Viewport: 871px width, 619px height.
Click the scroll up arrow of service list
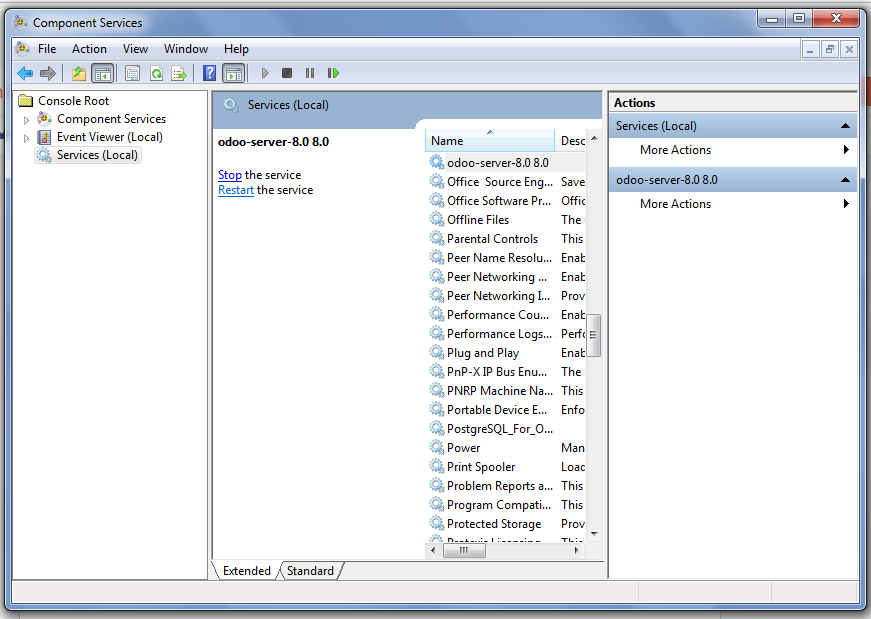[594, 138]
